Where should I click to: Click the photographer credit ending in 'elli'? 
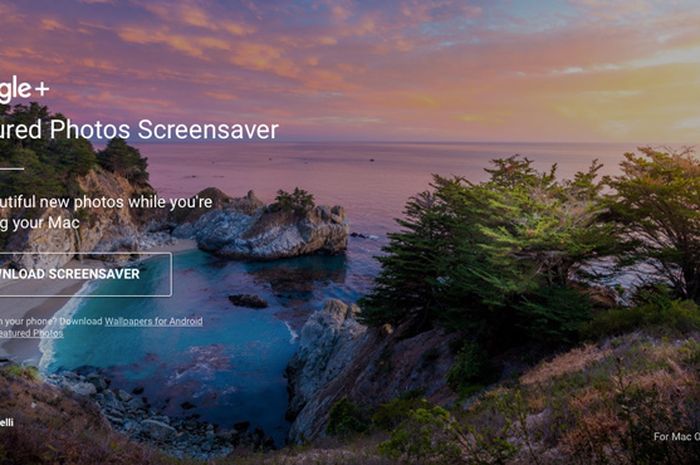pyautogui.click(x=6, y=422)
